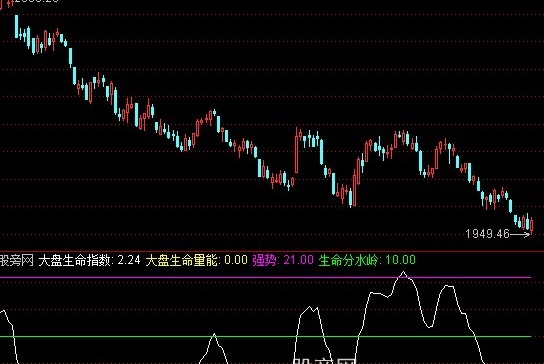544x364 pixels.
Task: Click the green 生命分水岭 10.00 label
Action: pos(367,260)
